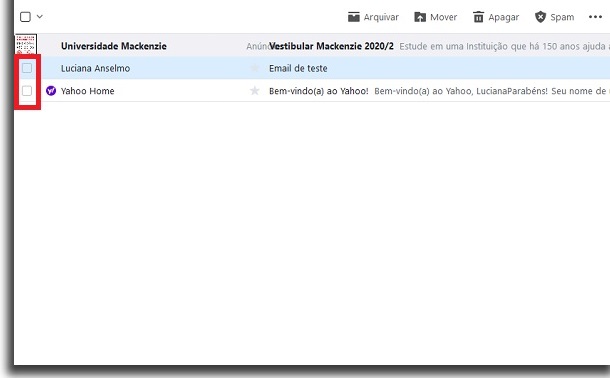Star the Bem-vindo(a) ao Yahoo message

click(254, 91)
